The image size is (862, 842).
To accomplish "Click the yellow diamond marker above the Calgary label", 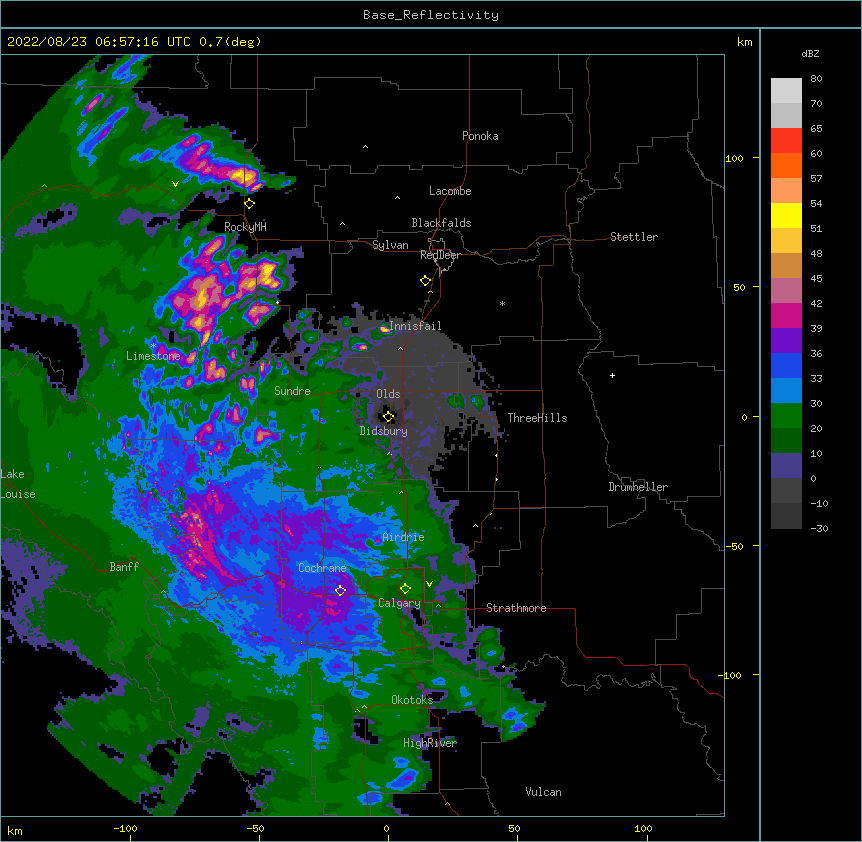I will pos(405,589).
